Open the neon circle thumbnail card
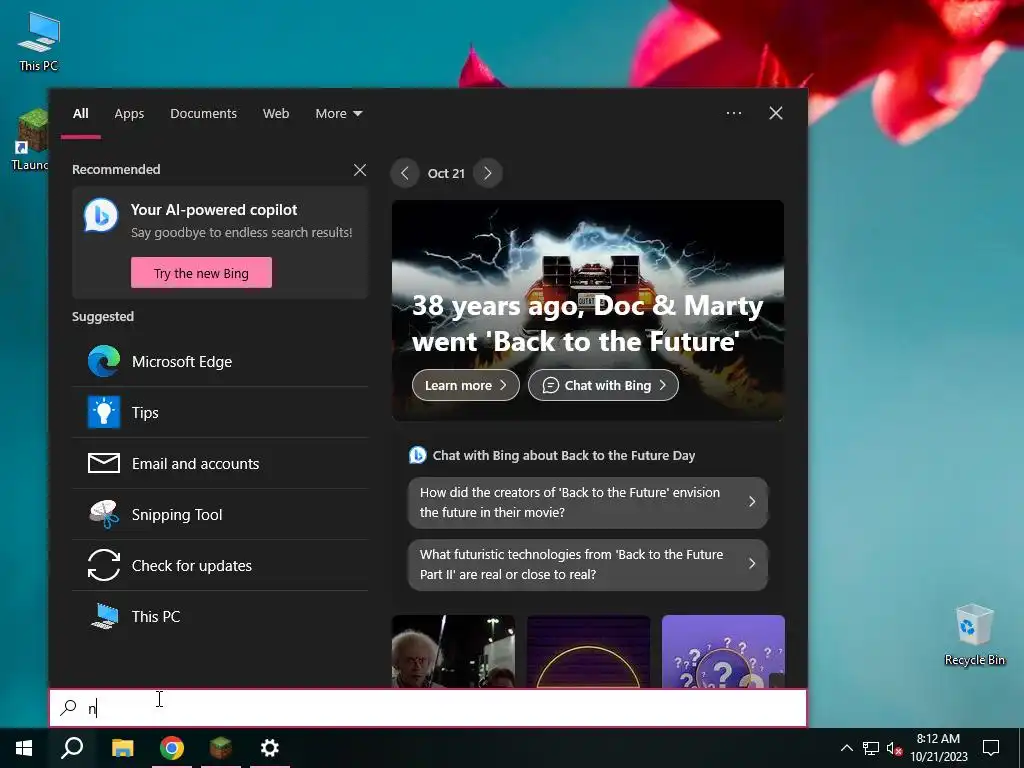 pyautogui.click(x=588, y=651)
